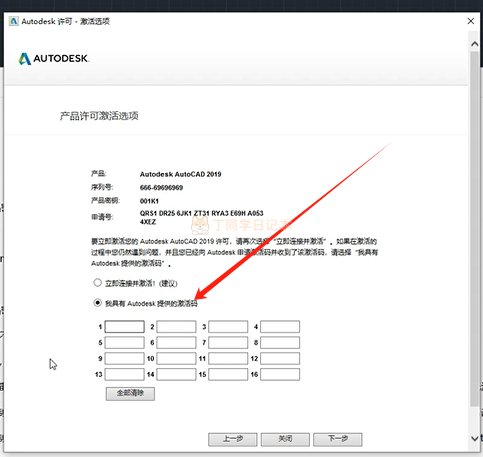This screenshot has height=457, width=483.
Task: Click the Autodesk logo in header
Action: click(x=53, y=59)
